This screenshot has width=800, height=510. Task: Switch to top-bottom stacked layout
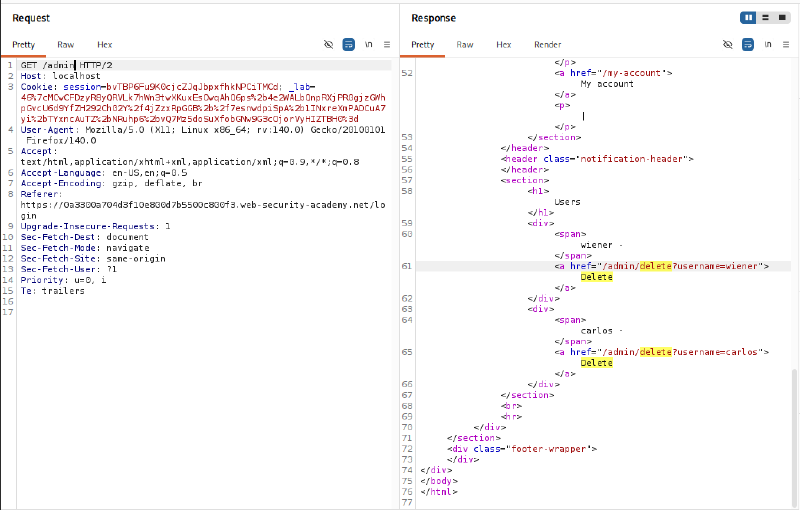765,17
